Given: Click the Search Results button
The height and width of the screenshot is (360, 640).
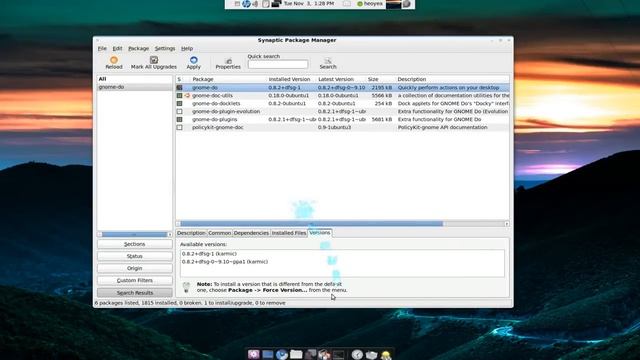Looking at the screenshot, I should point(135,293).
